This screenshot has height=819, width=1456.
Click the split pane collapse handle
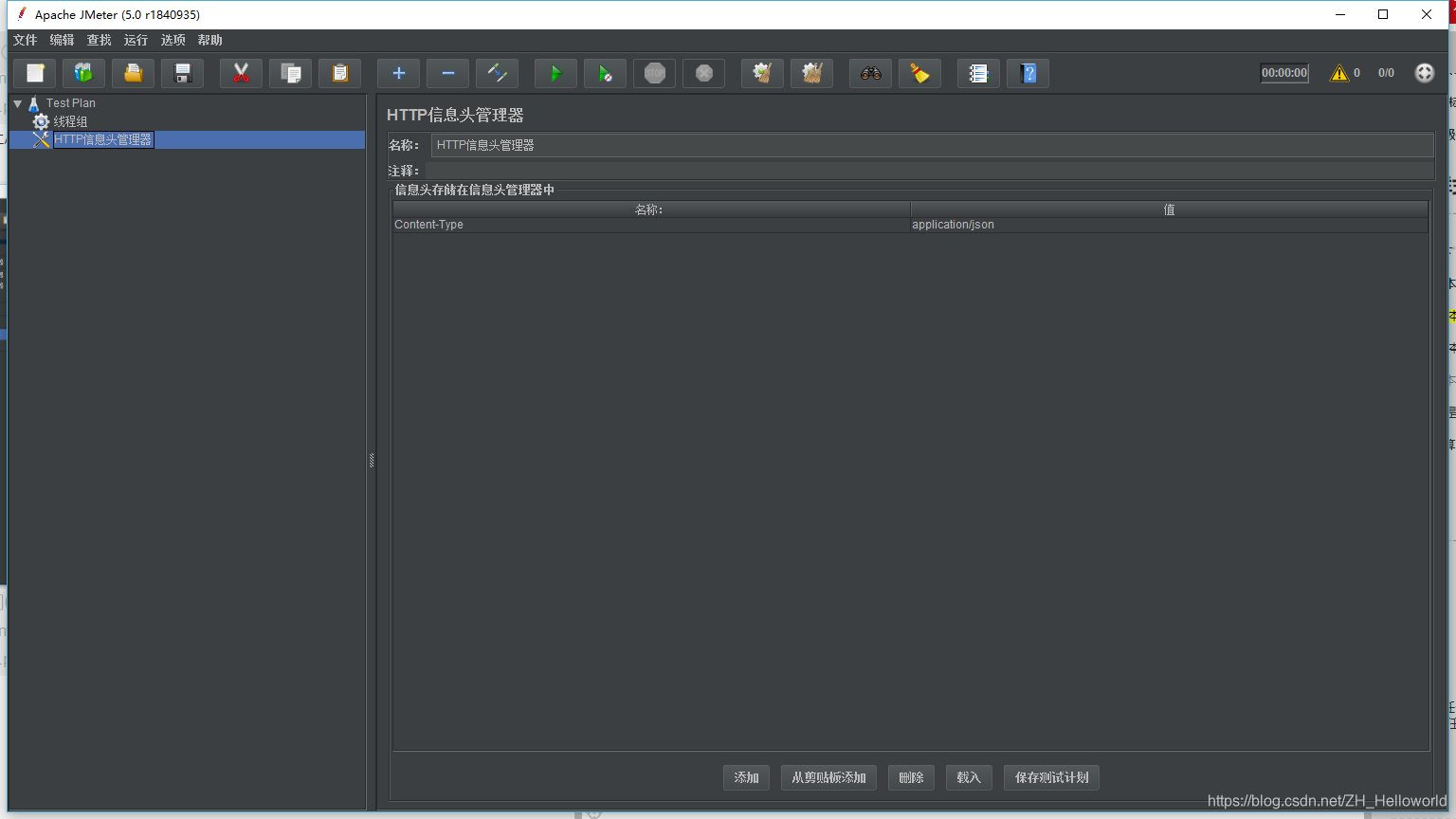(372, 461)
